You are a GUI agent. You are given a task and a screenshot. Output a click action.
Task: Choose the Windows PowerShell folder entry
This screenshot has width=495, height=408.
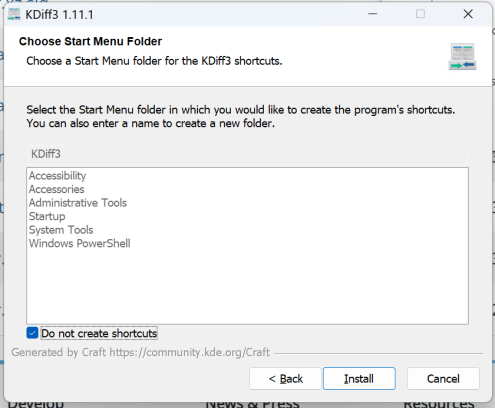pyautogui.click(x=79, y=243)
